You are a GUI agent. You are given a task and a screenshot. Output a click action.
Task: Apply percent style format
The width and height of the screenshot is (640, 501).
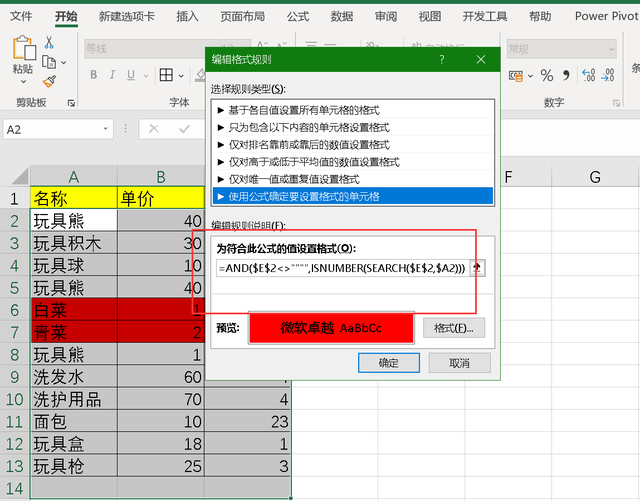(547, 76)
